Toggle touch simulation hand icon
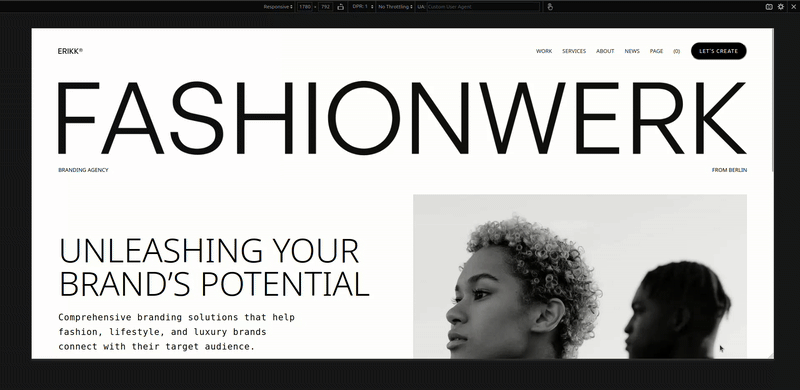 click(550, 7)
